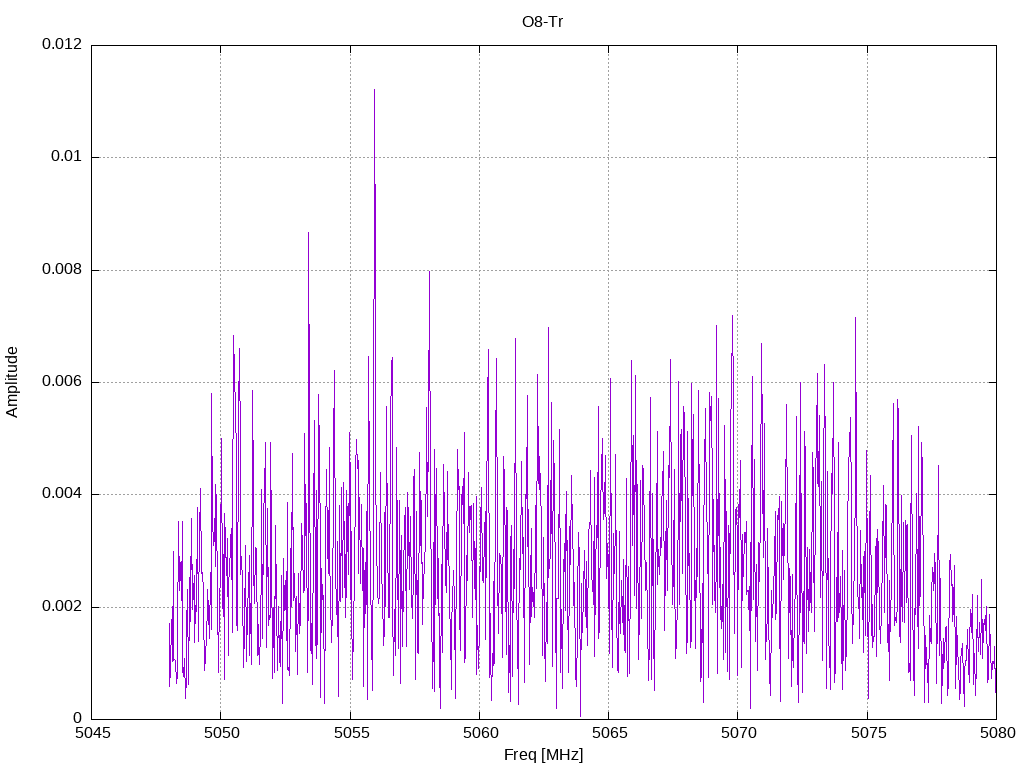Click the 0.012 y-axis tick value
The image size is (1024, 768).
coord(62,44)
